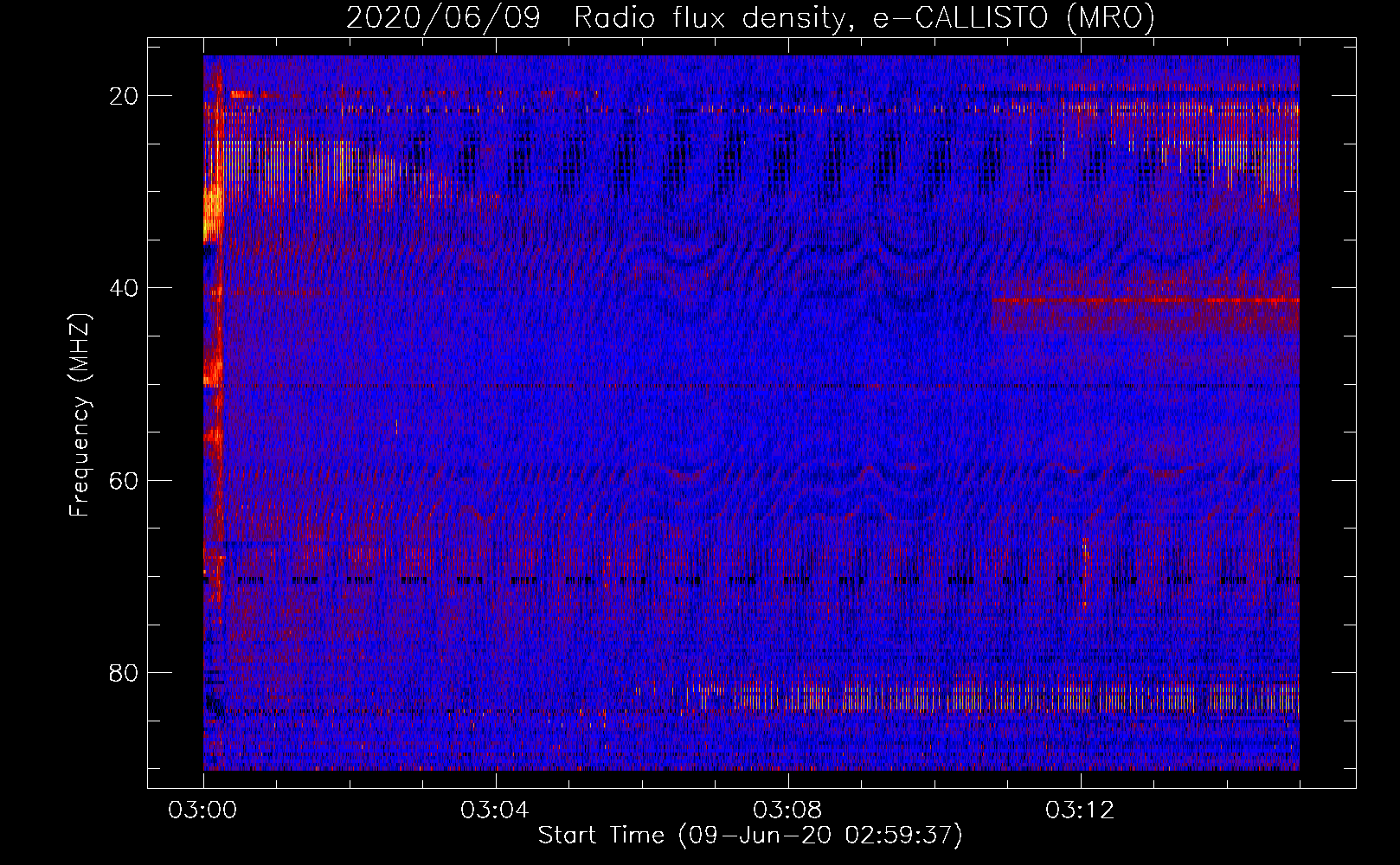Click the '03:12' time tick label
Screen dimensions: 1400x865
[x=1080, y=811]
